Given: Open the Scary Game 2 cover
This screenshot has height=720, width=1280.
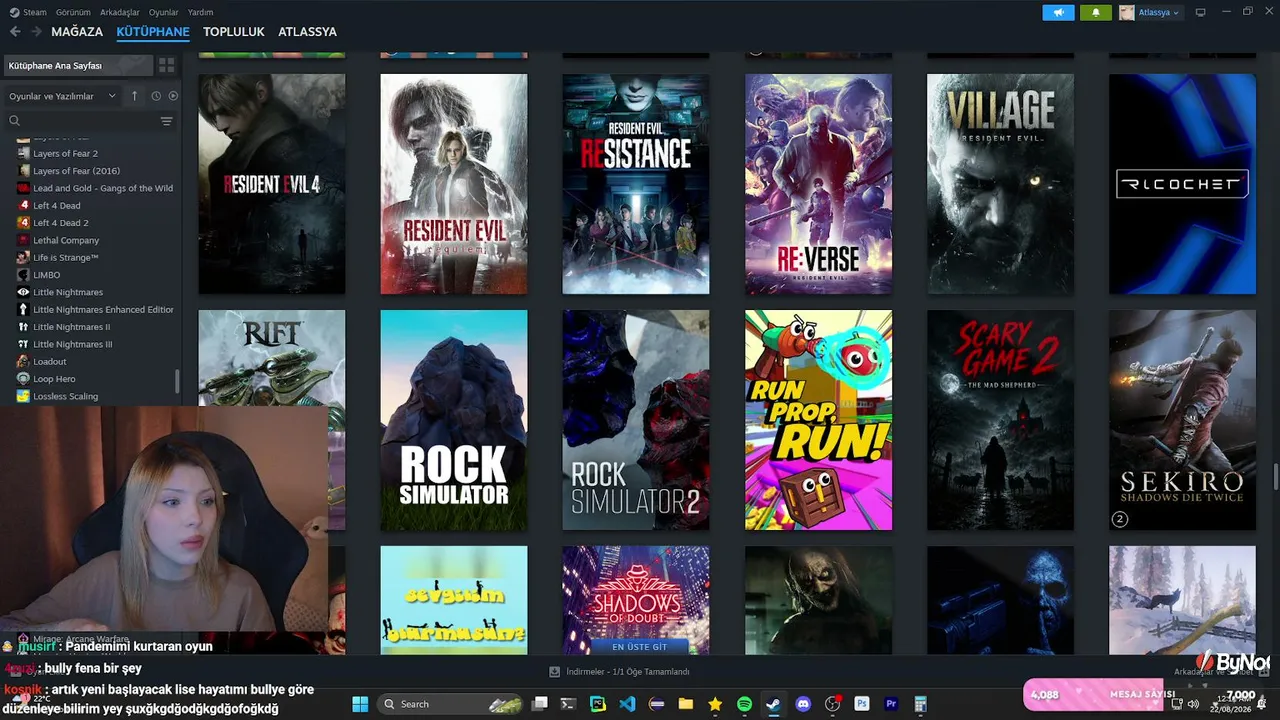Looking at the screenshot, I should pos(1001,420).
